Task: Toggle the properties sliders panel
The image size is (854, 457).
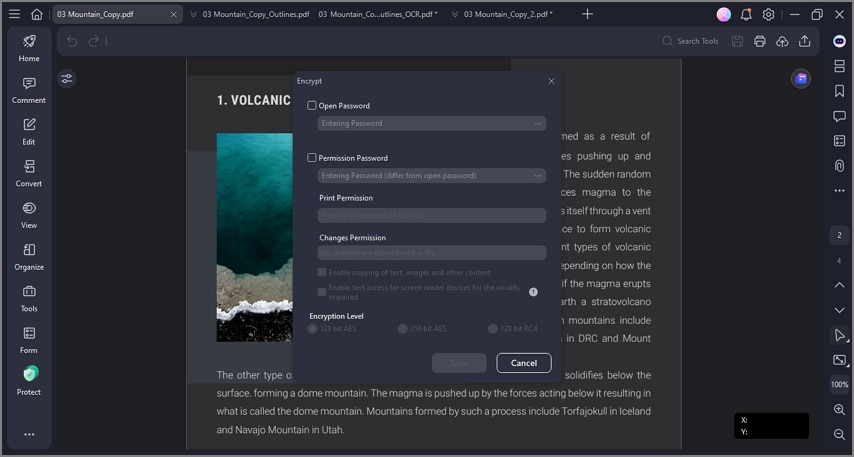Action: click(66, 79)
